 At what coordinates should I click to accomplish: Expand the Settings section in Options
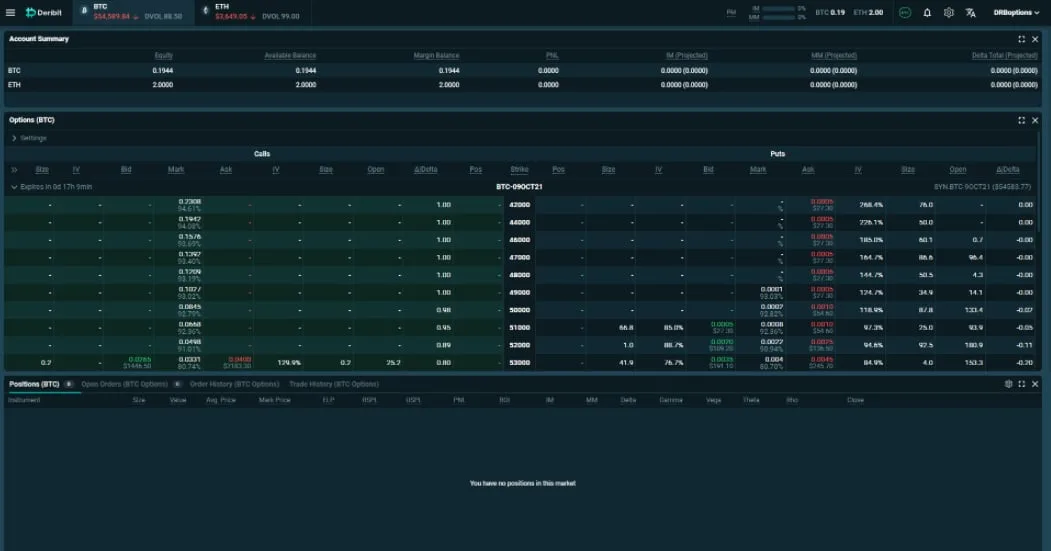point(29,138)
